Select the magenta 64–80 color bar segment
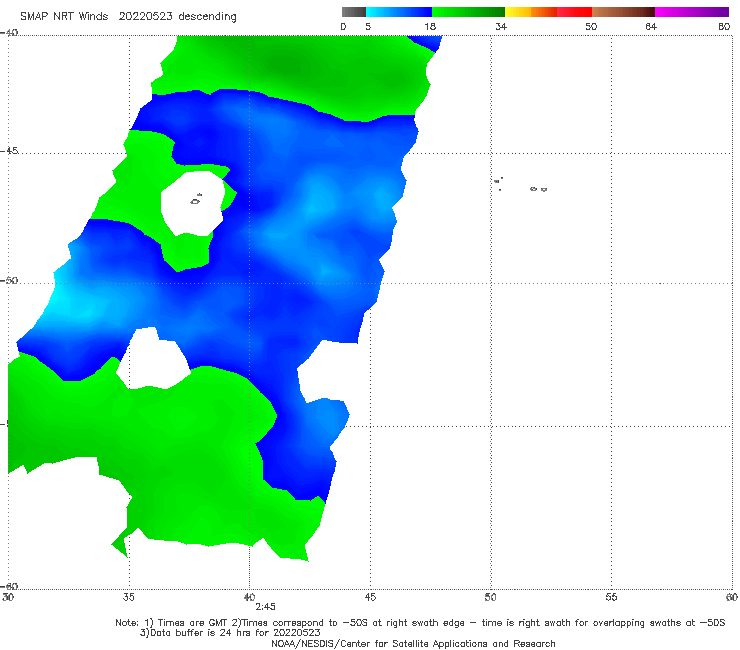This screenshot has width=740, height=650. [692, 12]
